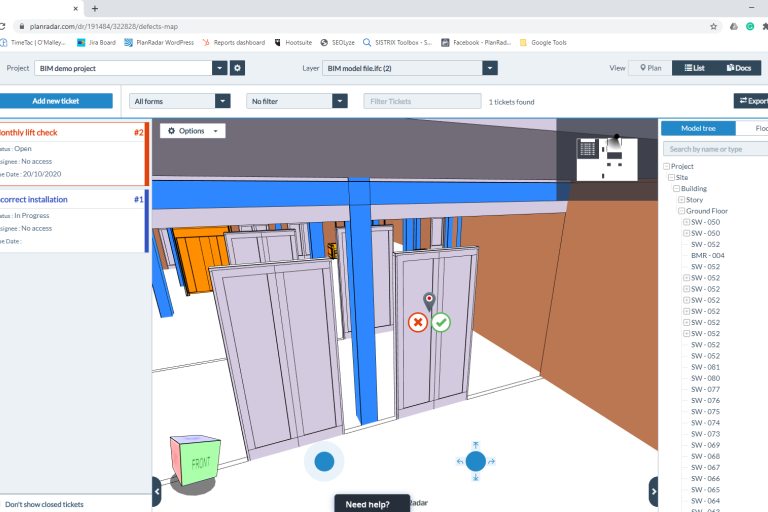Select SW - 080 in model tree
Image resolution: width=768 pixels, height=512 pixels.
tap(705, 378)
